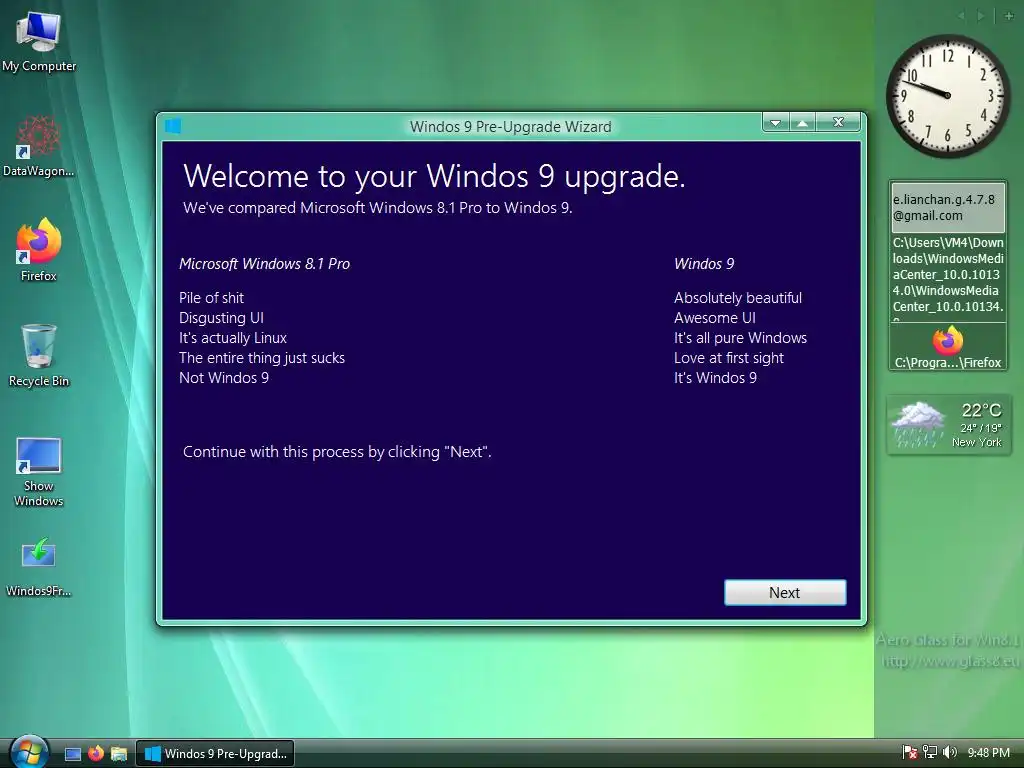This screenshot has height=768, width=1024.
Task: Click the "It's Windos 9" line
Action: pyautogui.click(x=715, y=378)
